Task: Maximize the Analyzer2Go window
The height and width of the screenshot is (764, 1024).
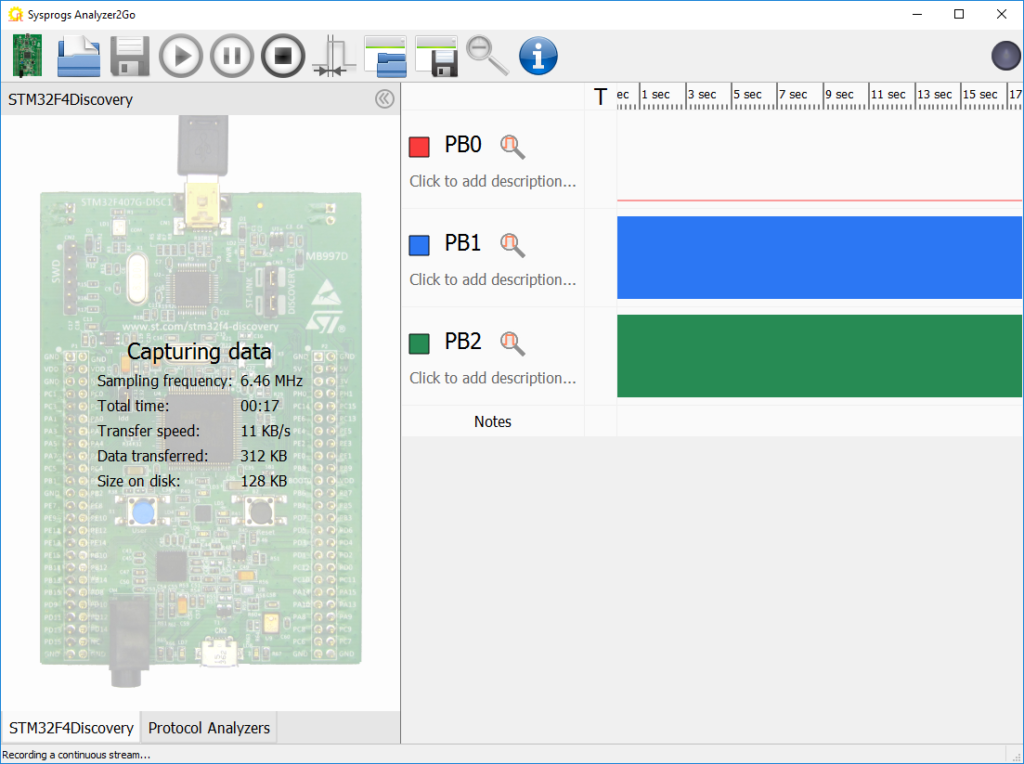Action: [x=959, y=14]
